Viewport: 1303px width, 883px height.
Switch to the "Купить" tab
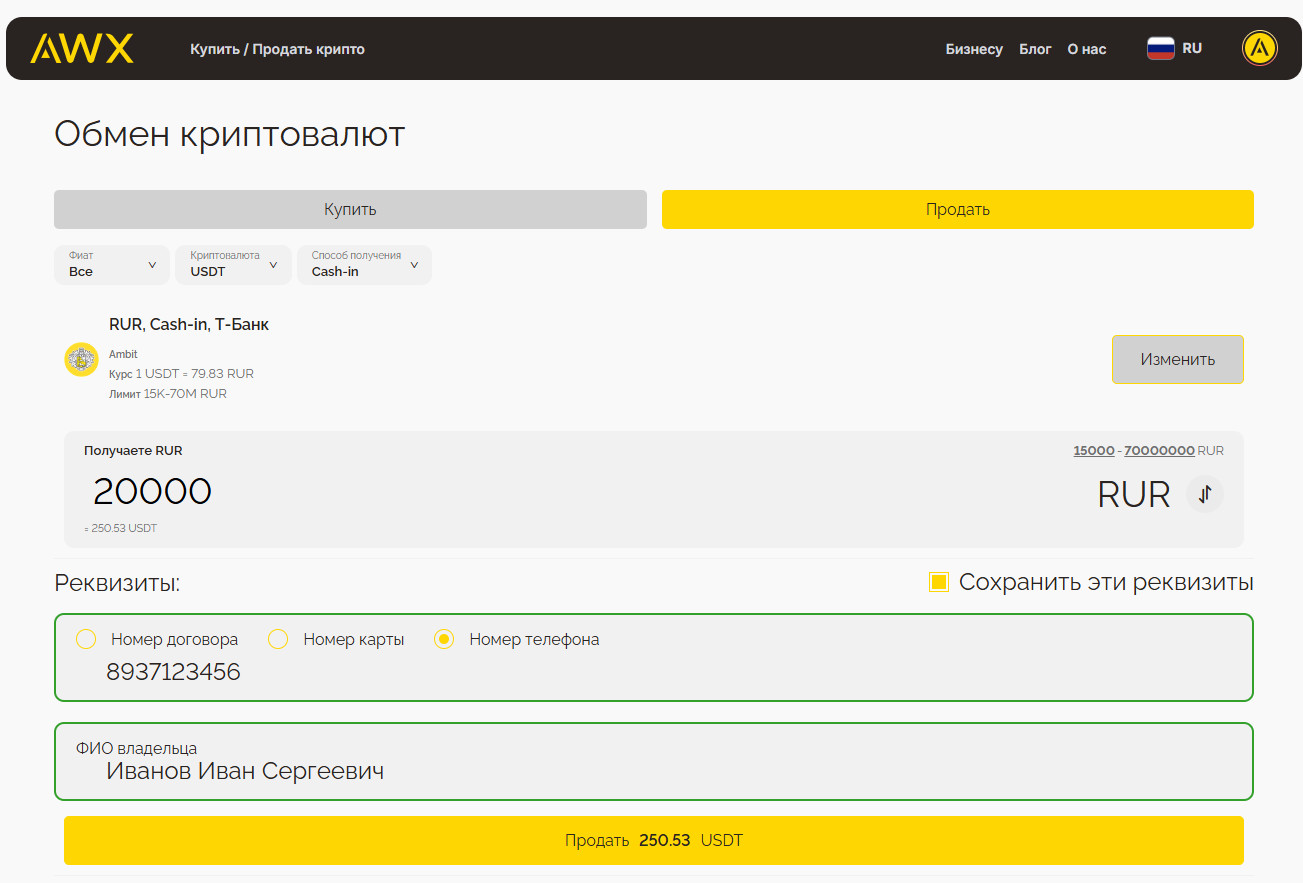[350, 210]
